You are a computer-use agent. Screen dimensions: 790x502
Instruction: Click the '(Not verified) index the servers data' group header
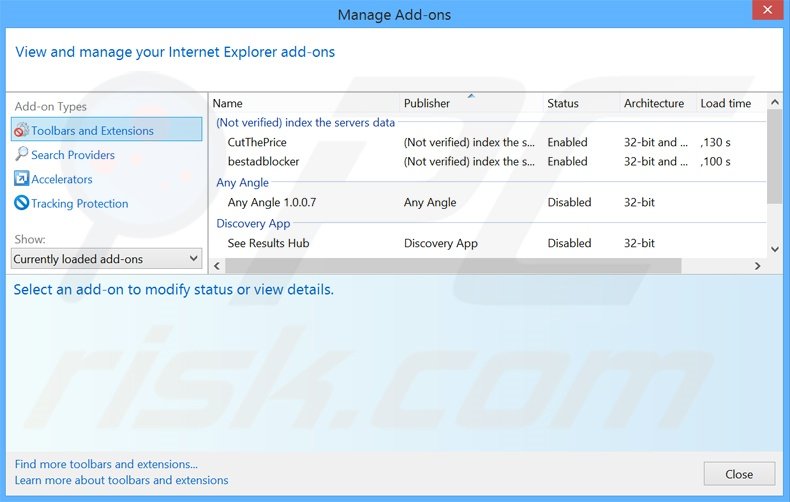coord(305,122)
